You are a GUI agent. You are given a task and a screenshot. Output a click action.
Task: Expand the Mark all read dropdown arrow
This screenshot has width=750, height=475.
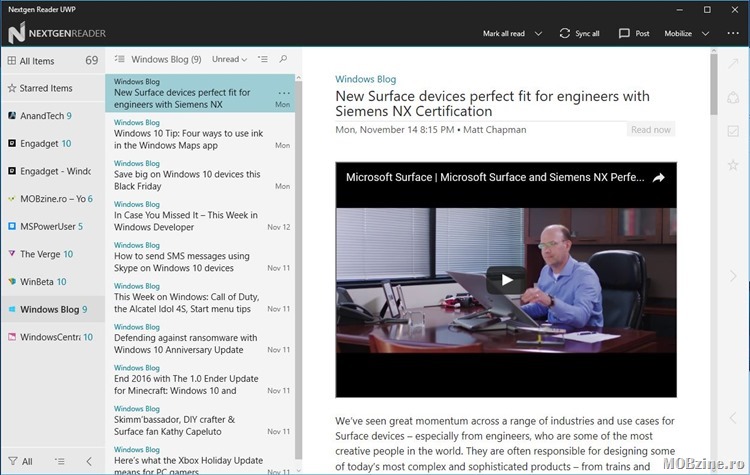pyautogui.click(x=538, y=33)
